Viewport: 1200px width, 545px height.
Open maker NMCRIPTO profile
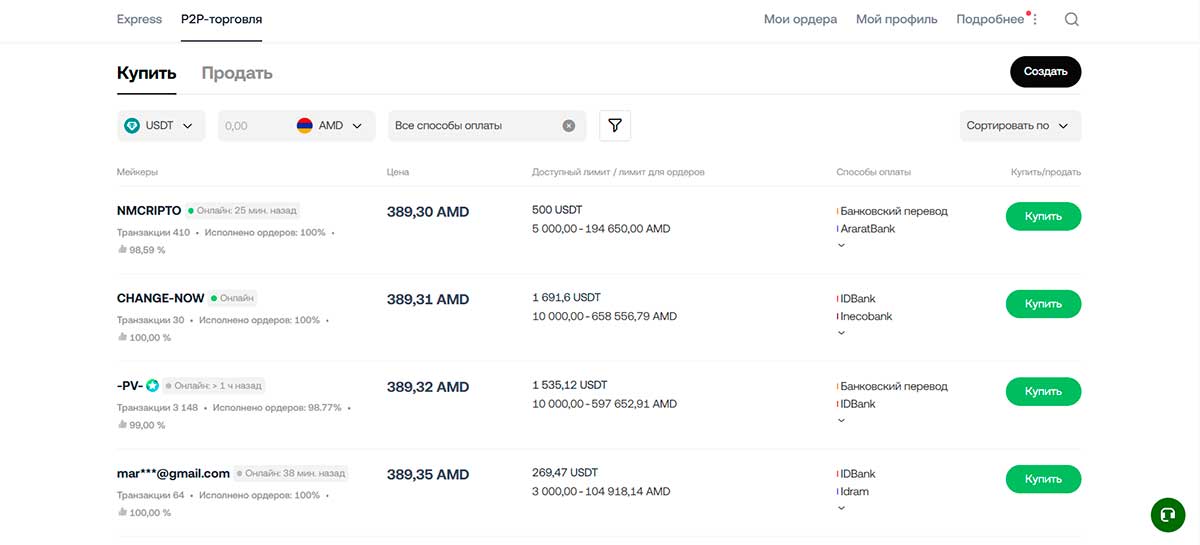click(149, 211)
